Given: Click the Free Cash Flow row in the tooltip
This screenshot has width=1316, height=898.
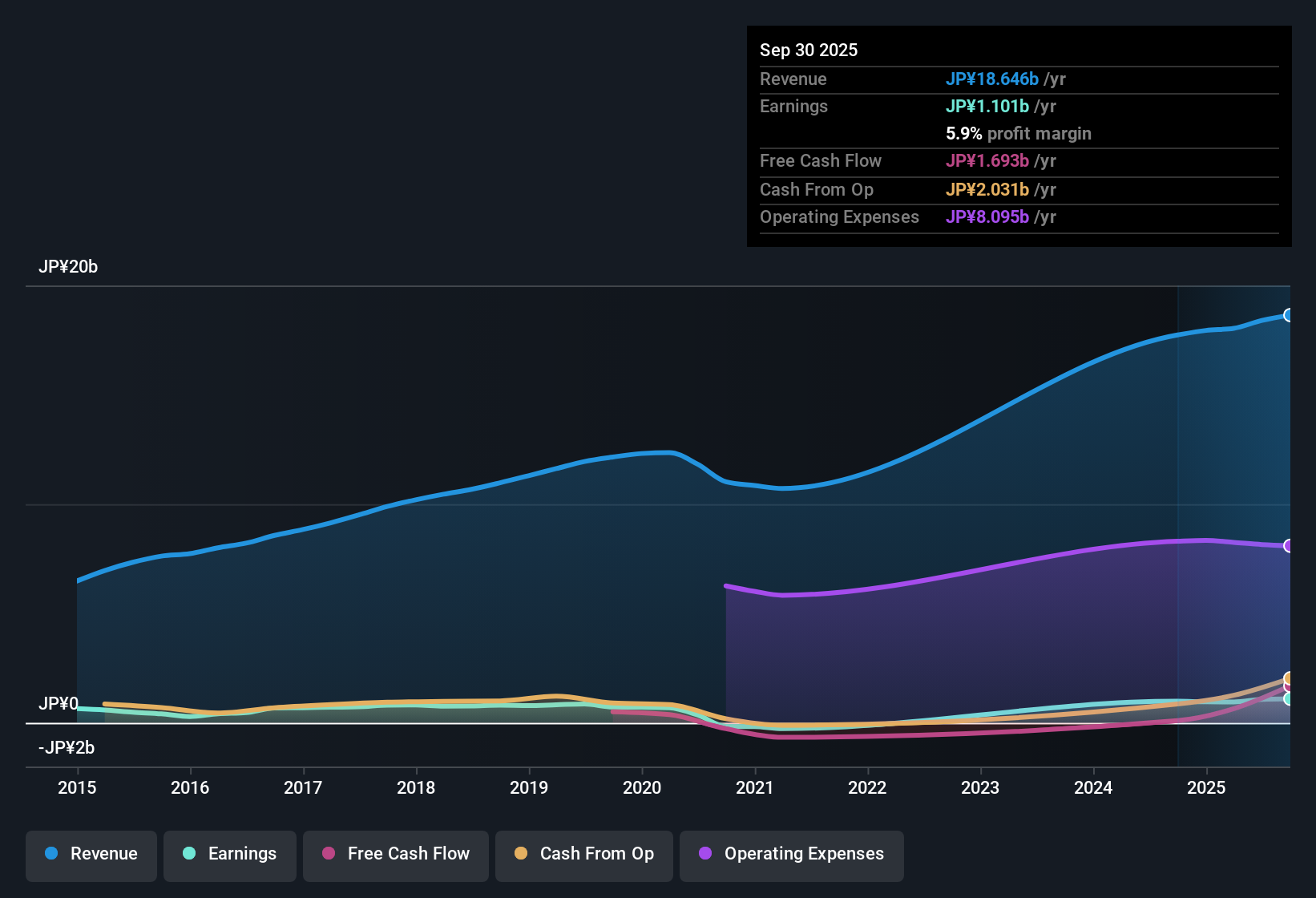Looking at the screenshot, I should click(x=922, y=161).
